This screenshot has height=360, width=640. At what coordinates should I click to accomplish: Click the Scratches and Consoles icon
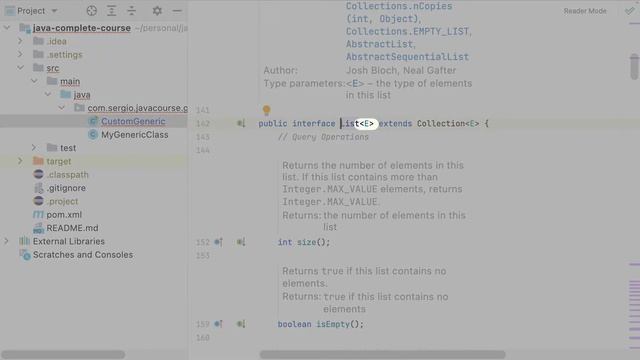point(25,255)
